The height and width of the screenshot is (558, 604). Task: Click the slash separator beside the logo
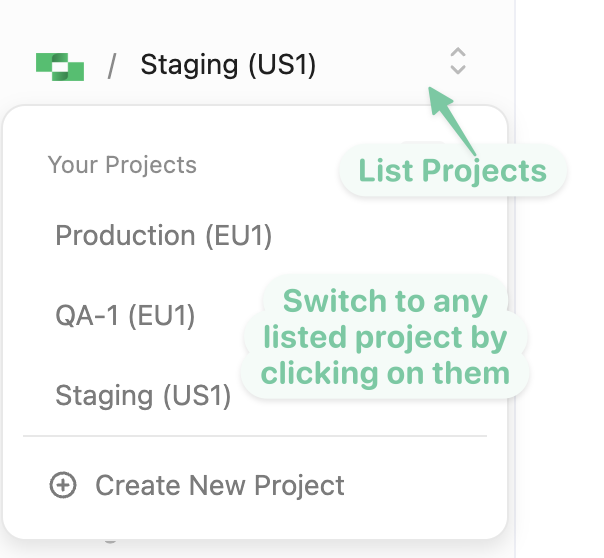pos(112,66)
